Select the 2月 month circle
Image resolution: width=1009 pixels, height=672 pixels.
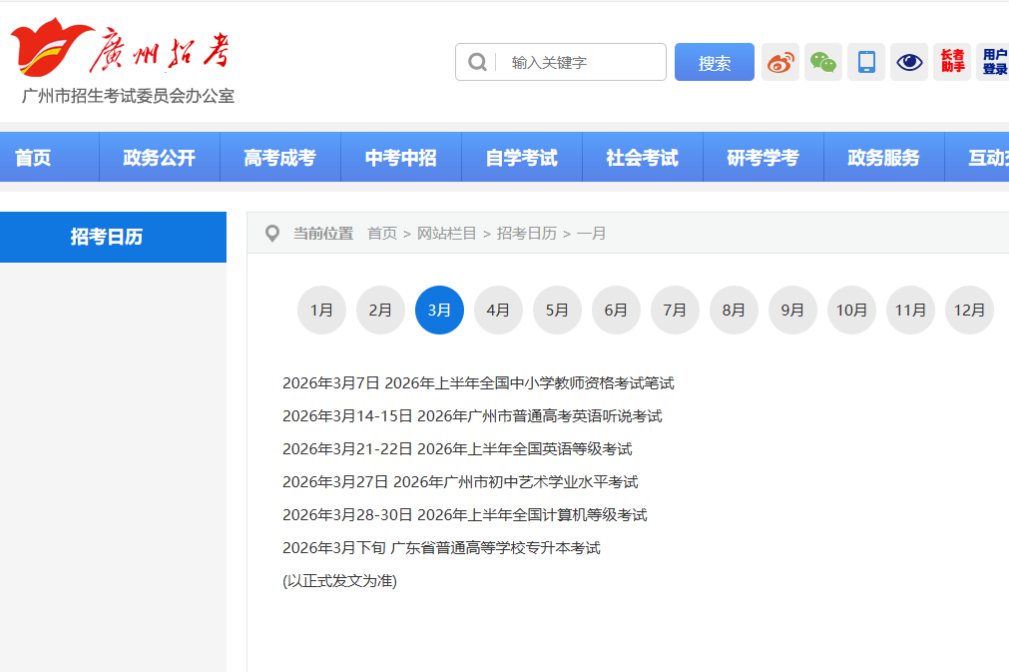(x=380, y=310)
